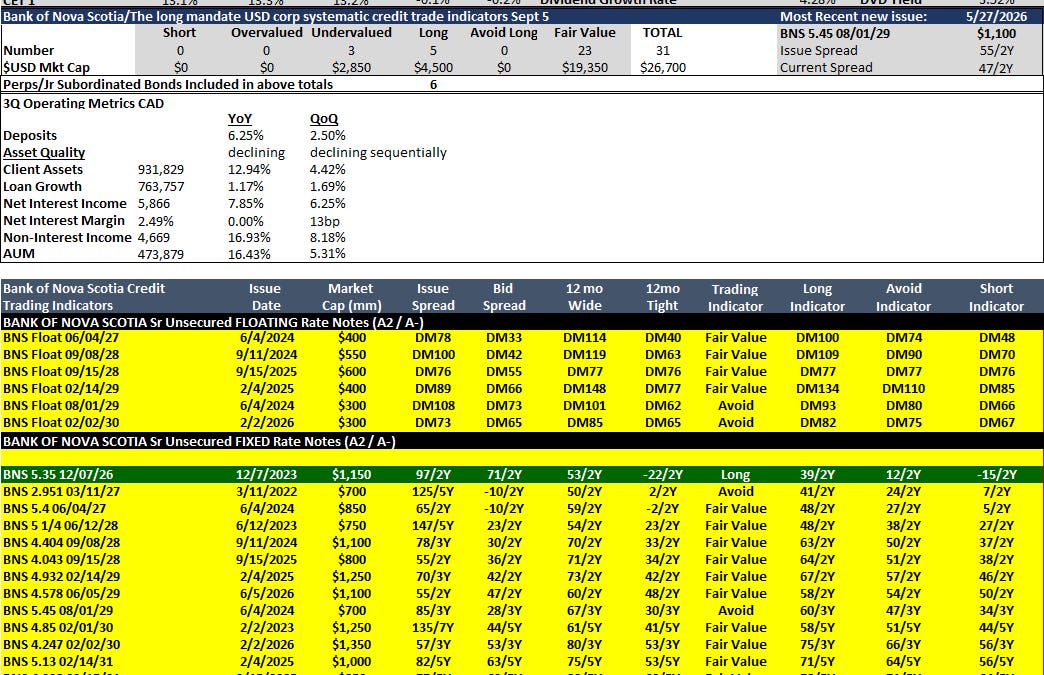The width and height of the screenshot is (1044, 675).
Task: Click the BNS 5.45 08/01/29 recent issue cell
Action: (x=835, y=33)
